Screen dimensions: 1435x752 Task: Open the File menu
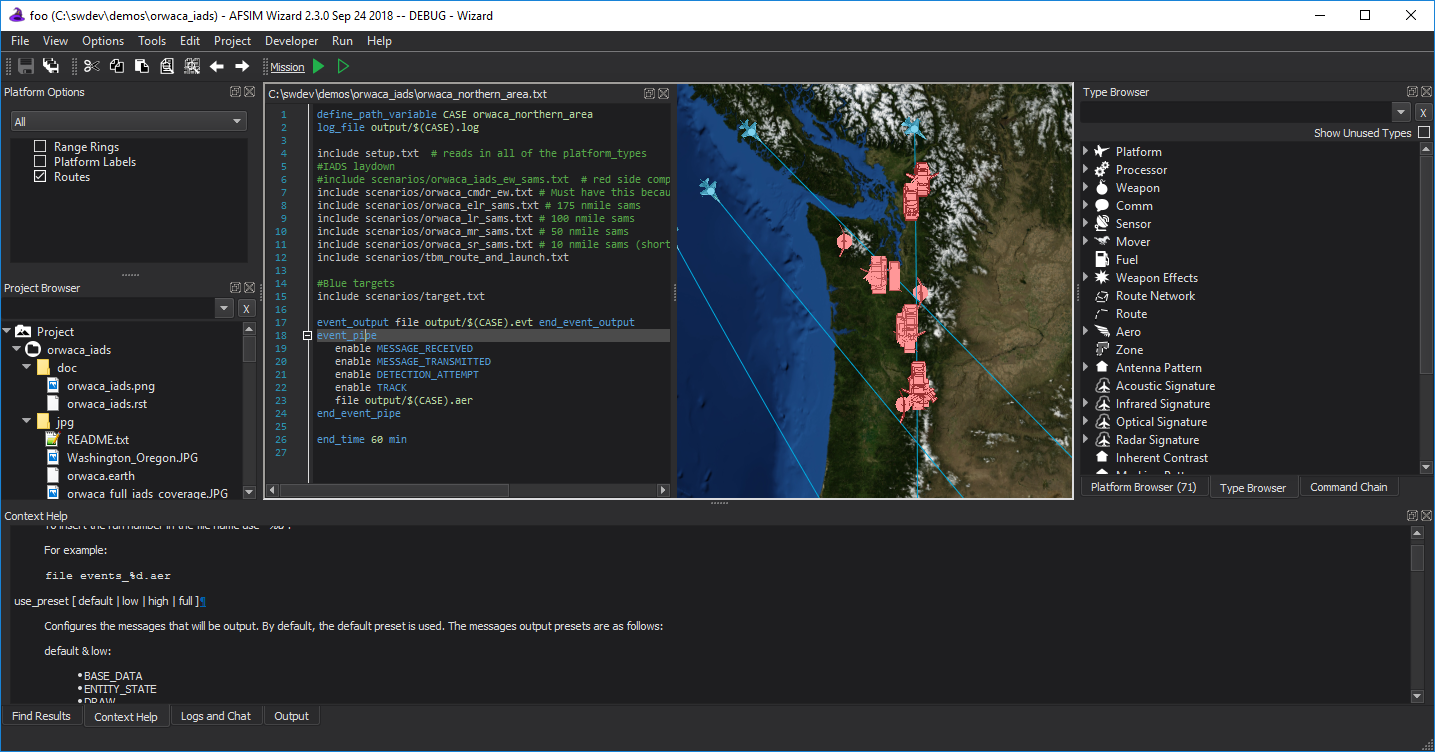tap(20, 41)
